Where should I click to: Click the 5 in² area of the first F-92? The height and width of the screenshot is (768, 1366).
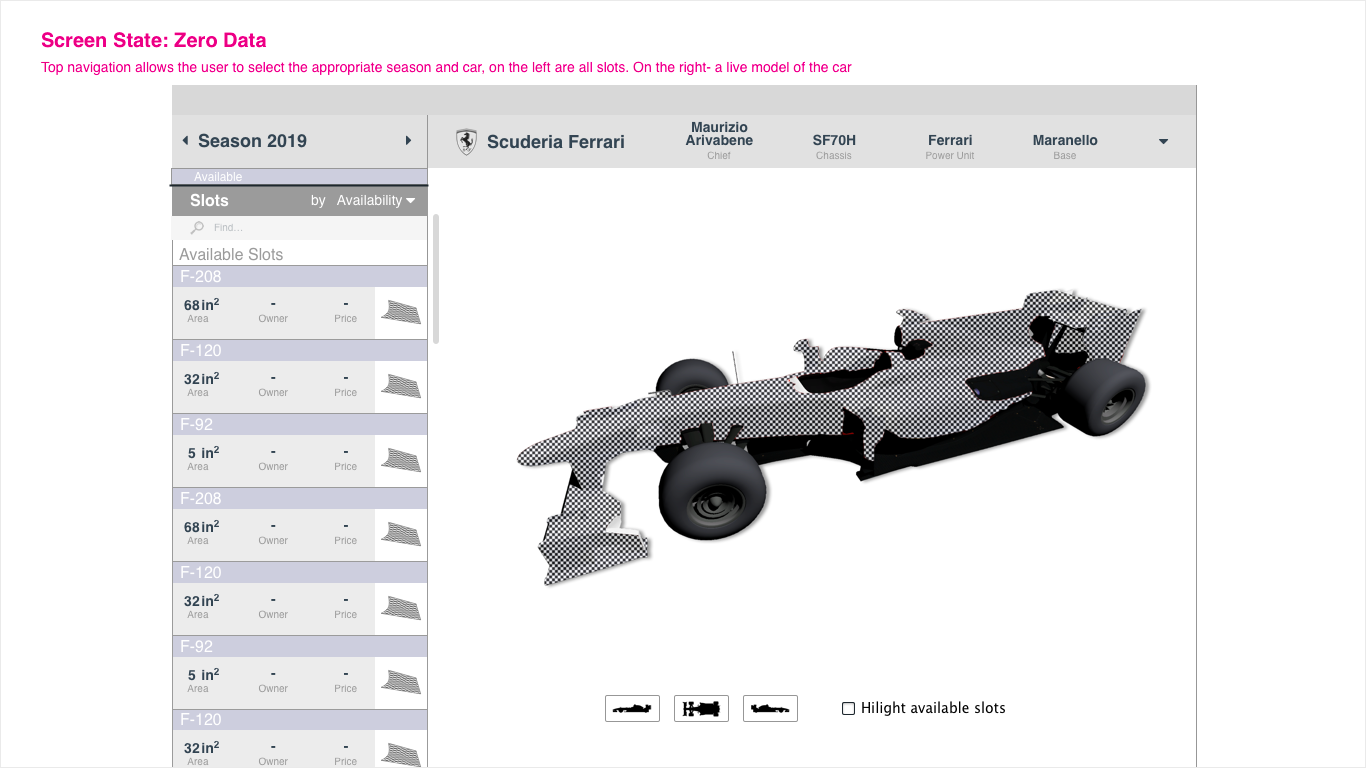pyautogui.click(x=202, y=458)
